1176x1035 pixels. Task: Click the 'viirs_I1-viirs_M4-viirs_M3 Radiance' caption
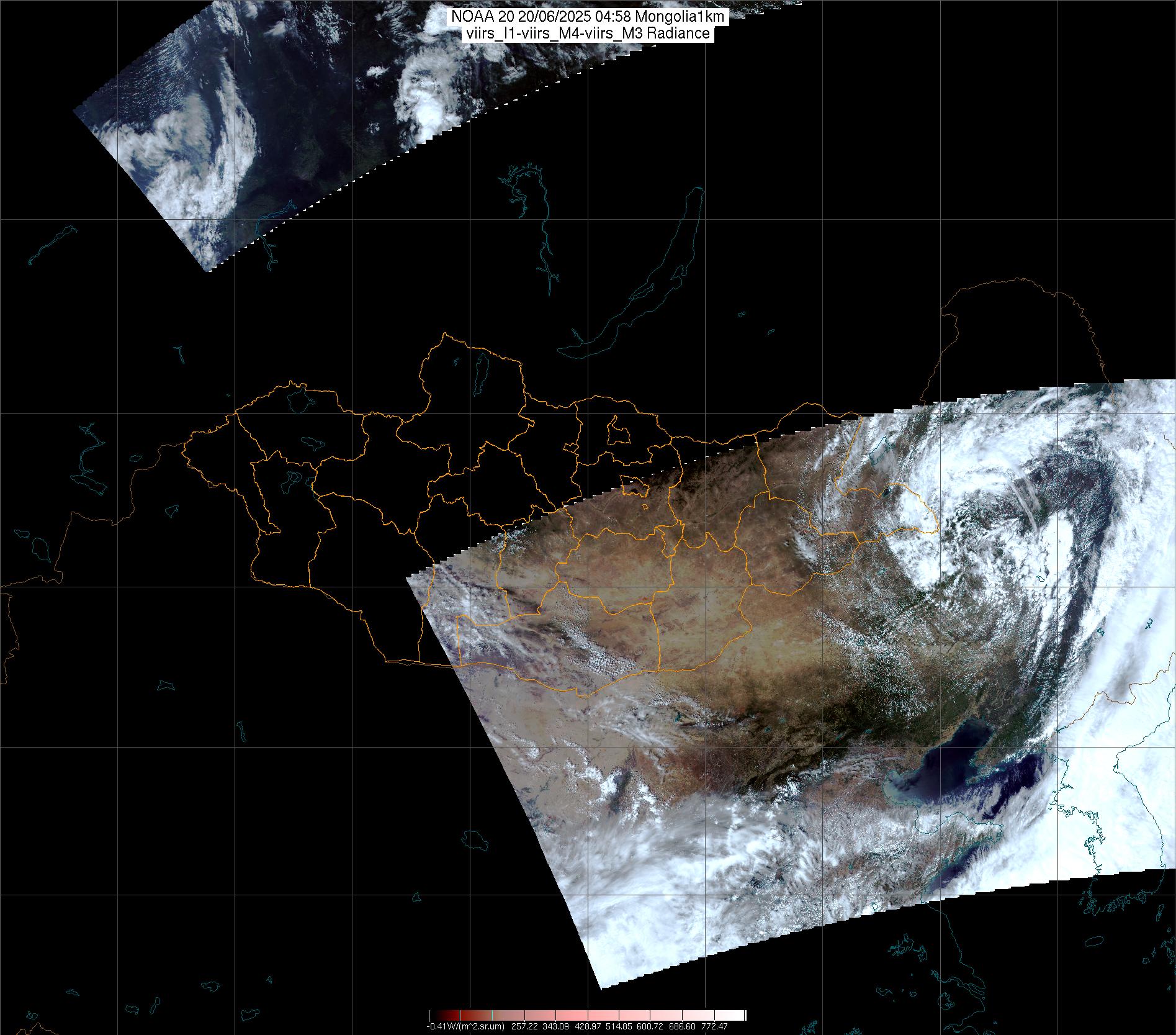[587, 34]
